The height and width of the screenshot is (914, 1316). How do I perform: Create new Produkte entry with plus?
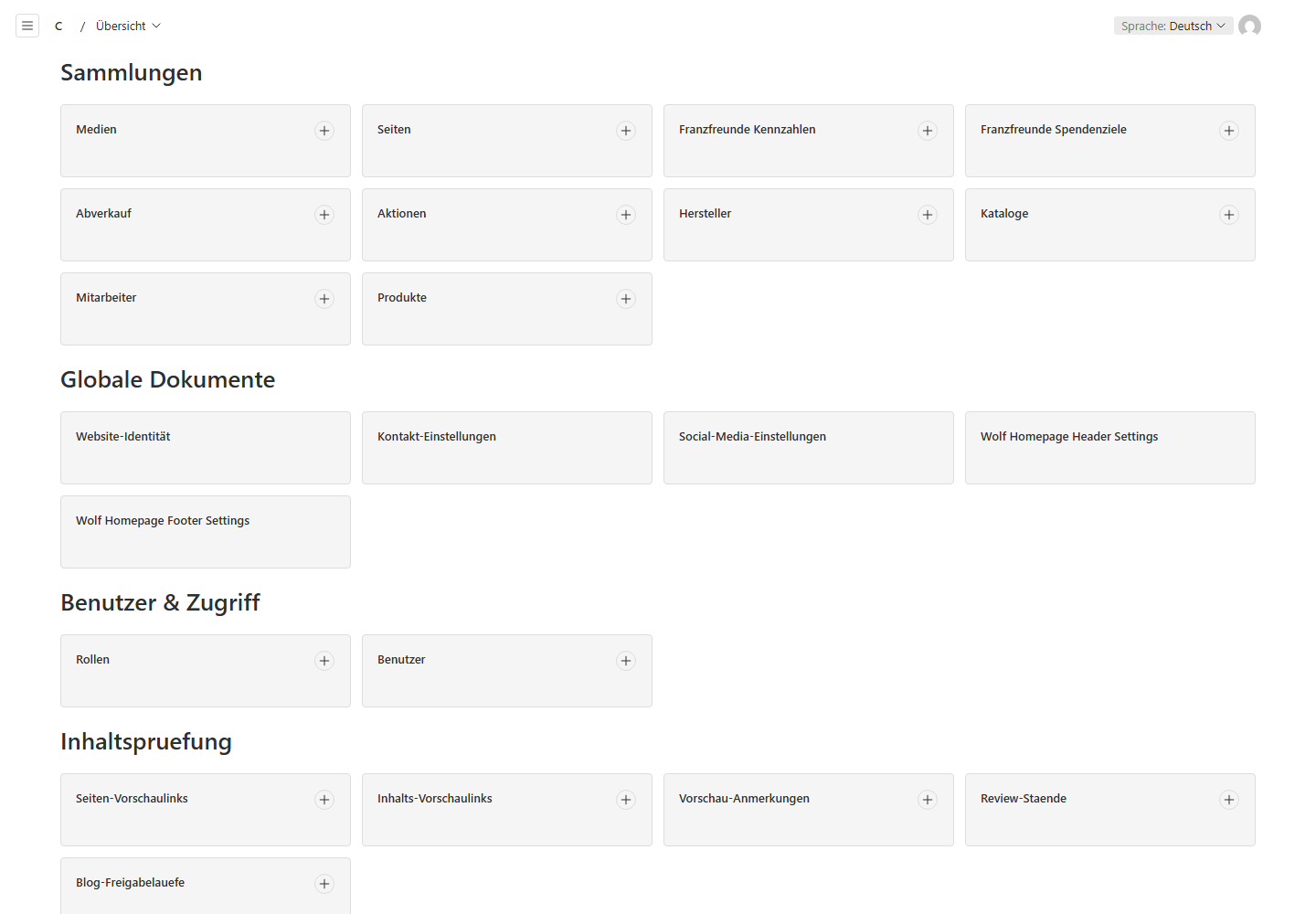pos(626,299)
